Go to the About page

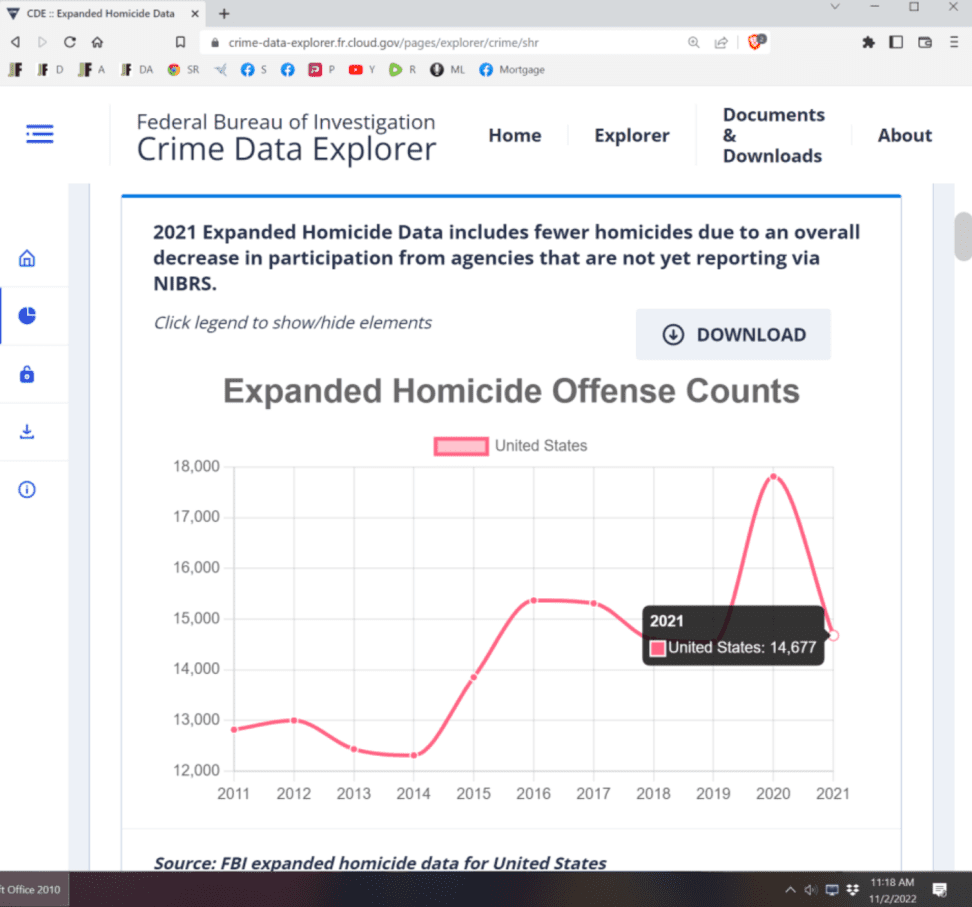904,135
